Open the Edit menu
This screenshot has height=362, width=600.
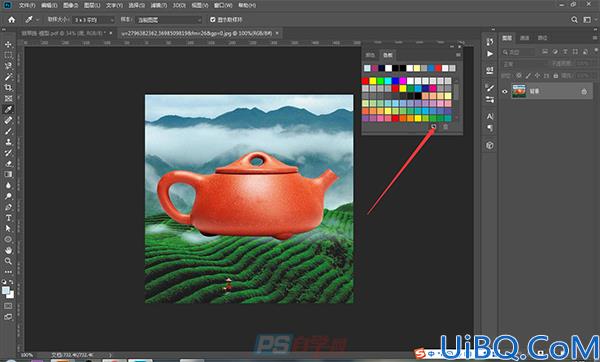pos(49,5)
